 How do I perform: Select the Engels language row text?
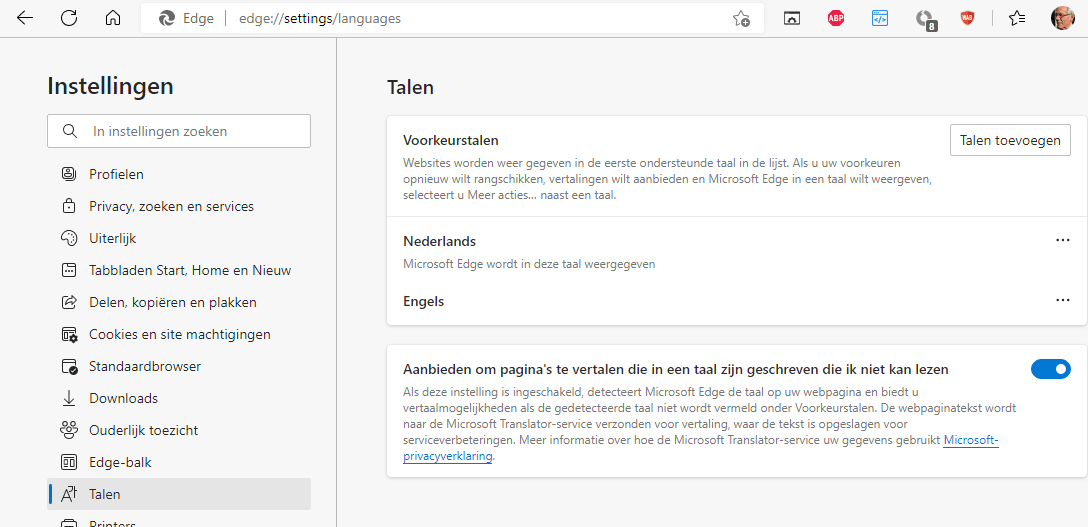click(x=423, y=302)
